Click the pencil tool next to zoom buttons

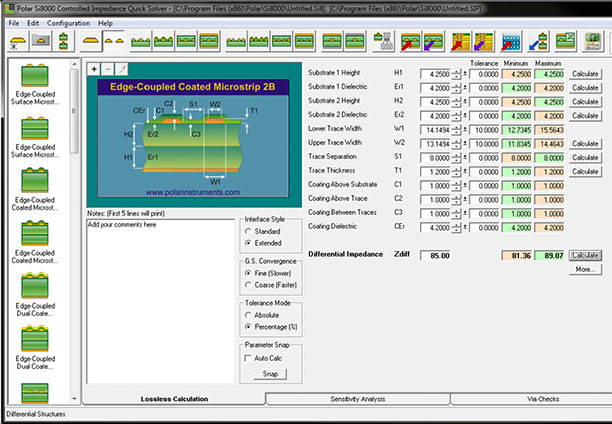[122, 69]
